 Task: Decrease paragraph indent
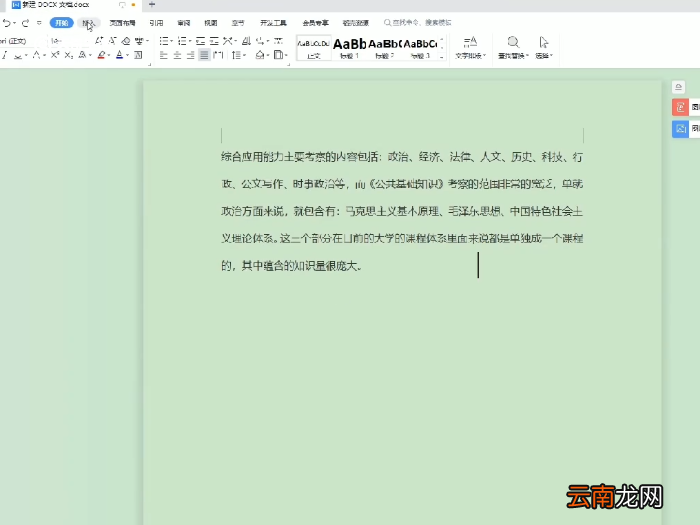200,41
